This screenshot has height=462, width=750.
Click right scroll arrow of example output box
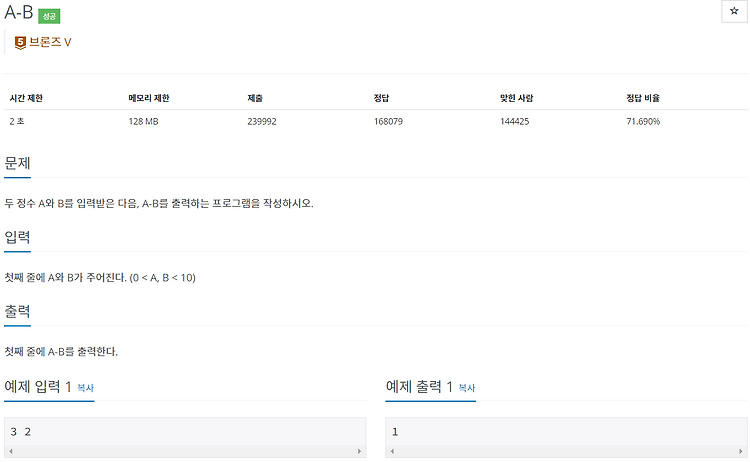coord(740,451)
